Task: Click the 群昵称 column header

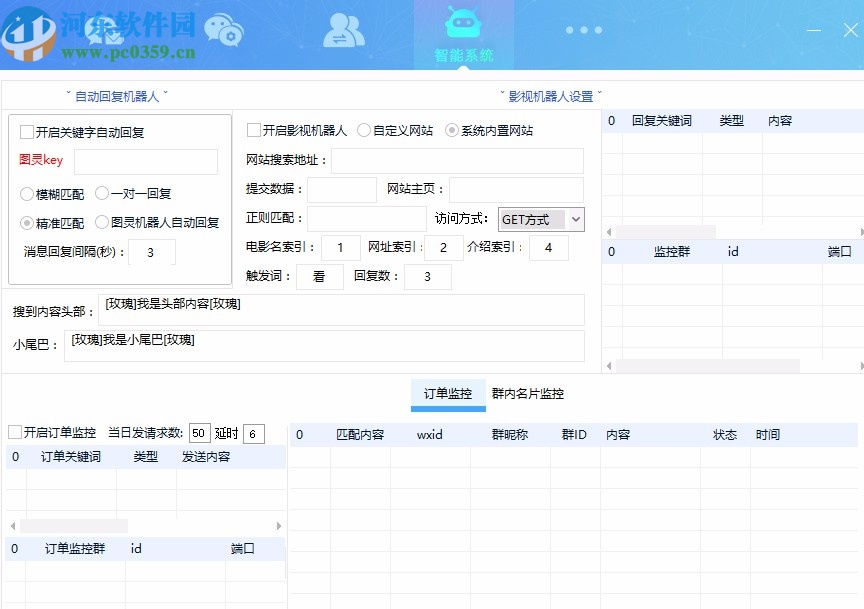Action: coord(510,435)
